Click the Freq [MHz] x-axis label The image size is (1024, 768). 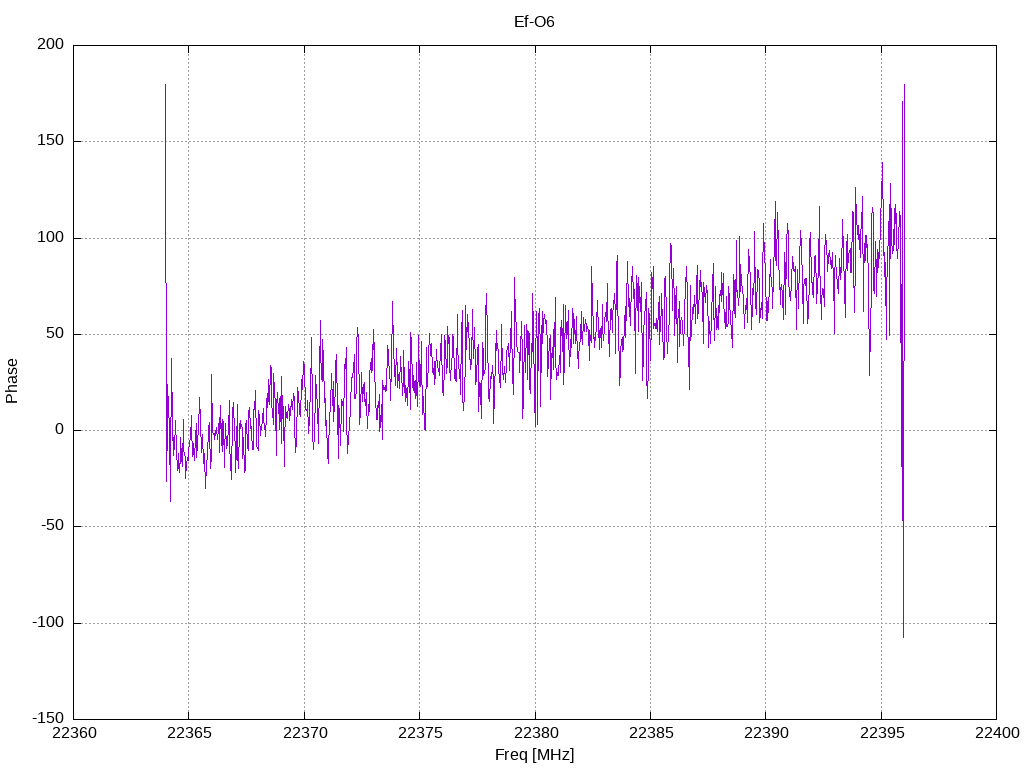tap(534, 754)
